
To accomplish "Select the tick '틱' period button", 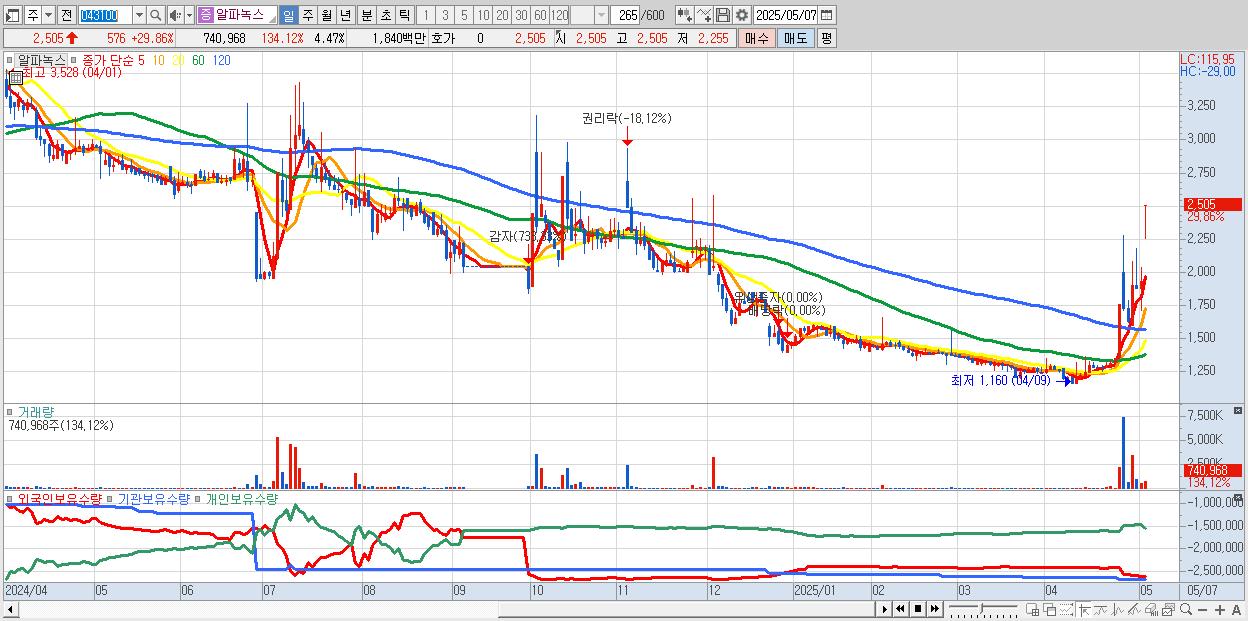I will coord(403,15).
